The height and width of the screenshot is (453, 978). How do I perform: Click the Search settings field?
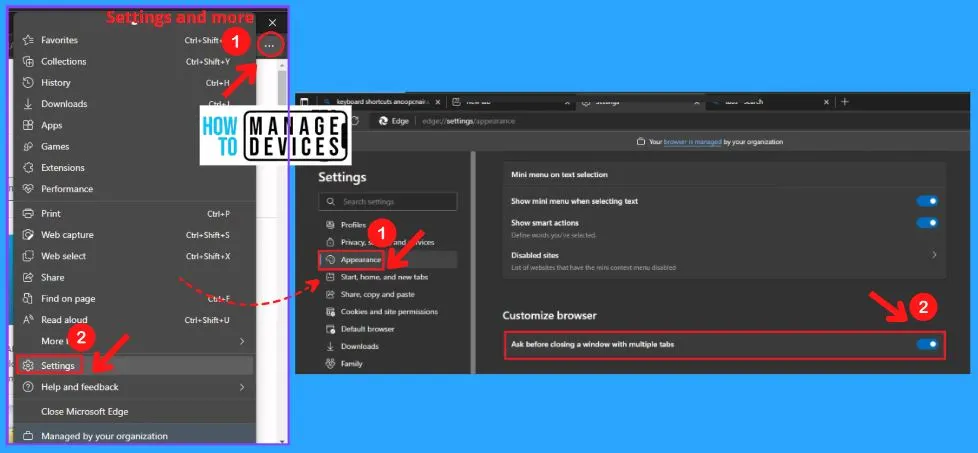pyautogui.click(x=388, y=202)
